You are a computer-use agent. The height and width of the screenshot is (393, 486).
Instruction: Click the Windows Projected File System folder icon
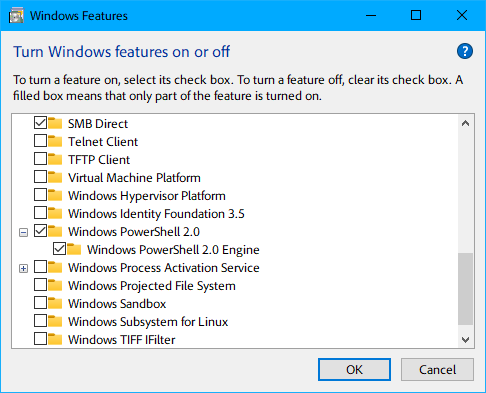(x=55, y=285)
